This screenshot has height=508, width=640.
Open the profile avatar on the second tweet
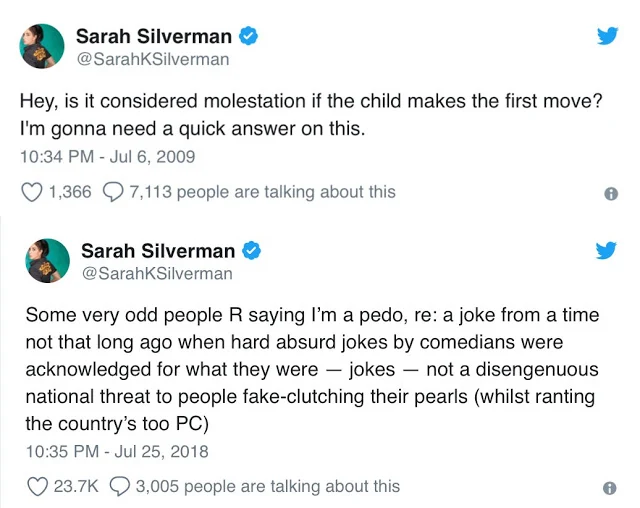click(48, 261)
